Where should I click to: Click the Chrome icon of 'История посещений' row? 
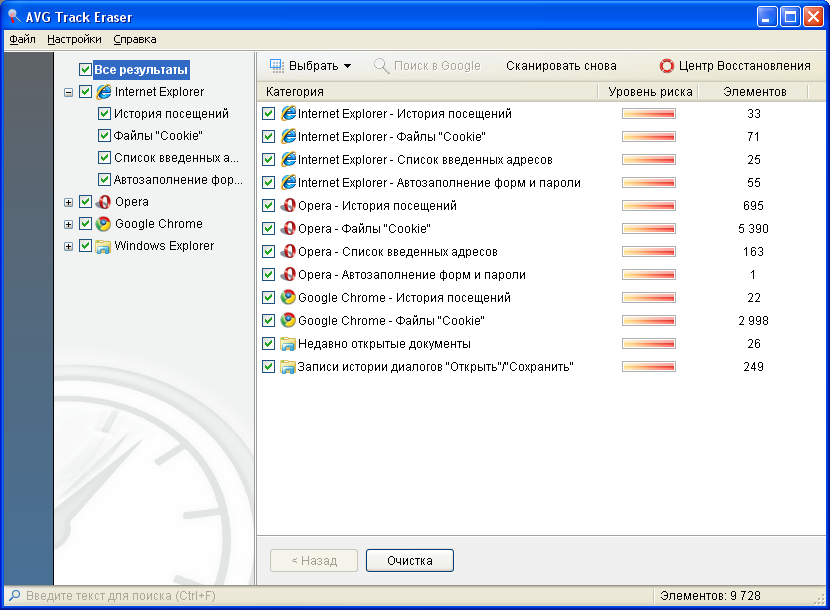pos(288,298)
